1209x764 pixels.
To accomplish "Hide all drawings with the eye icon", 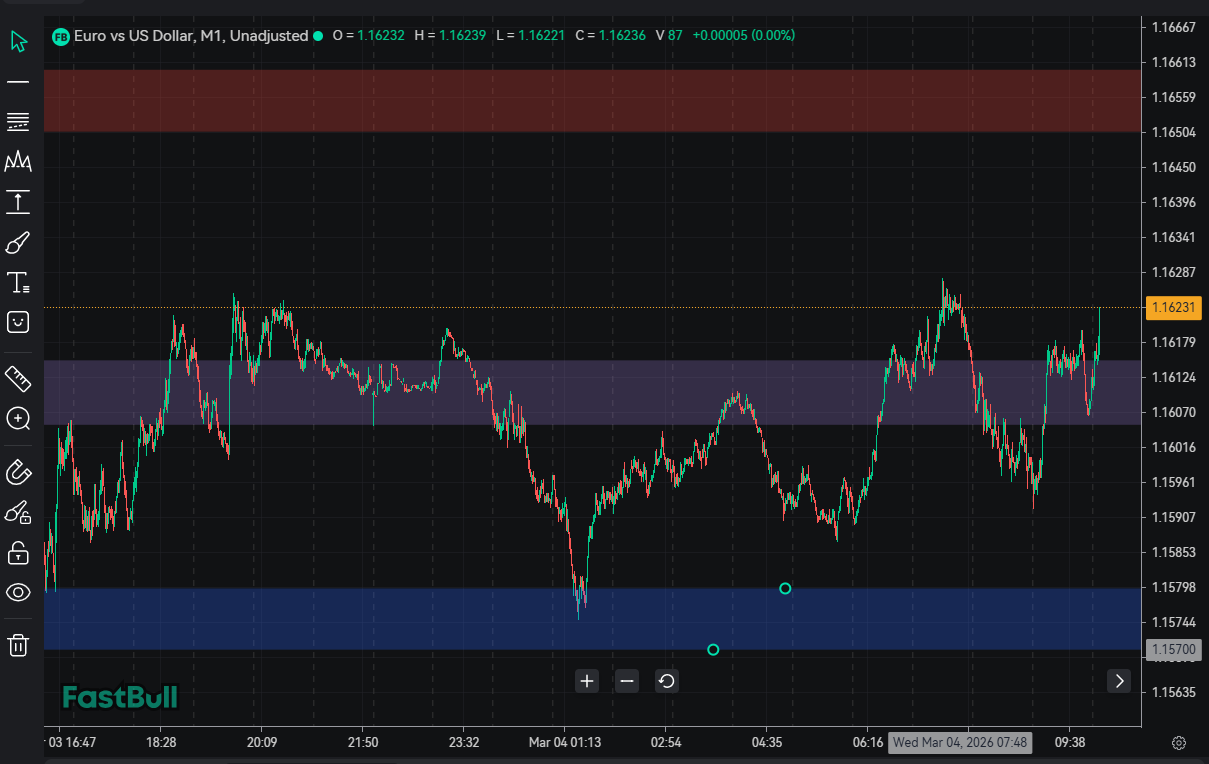I will (18, 593).
